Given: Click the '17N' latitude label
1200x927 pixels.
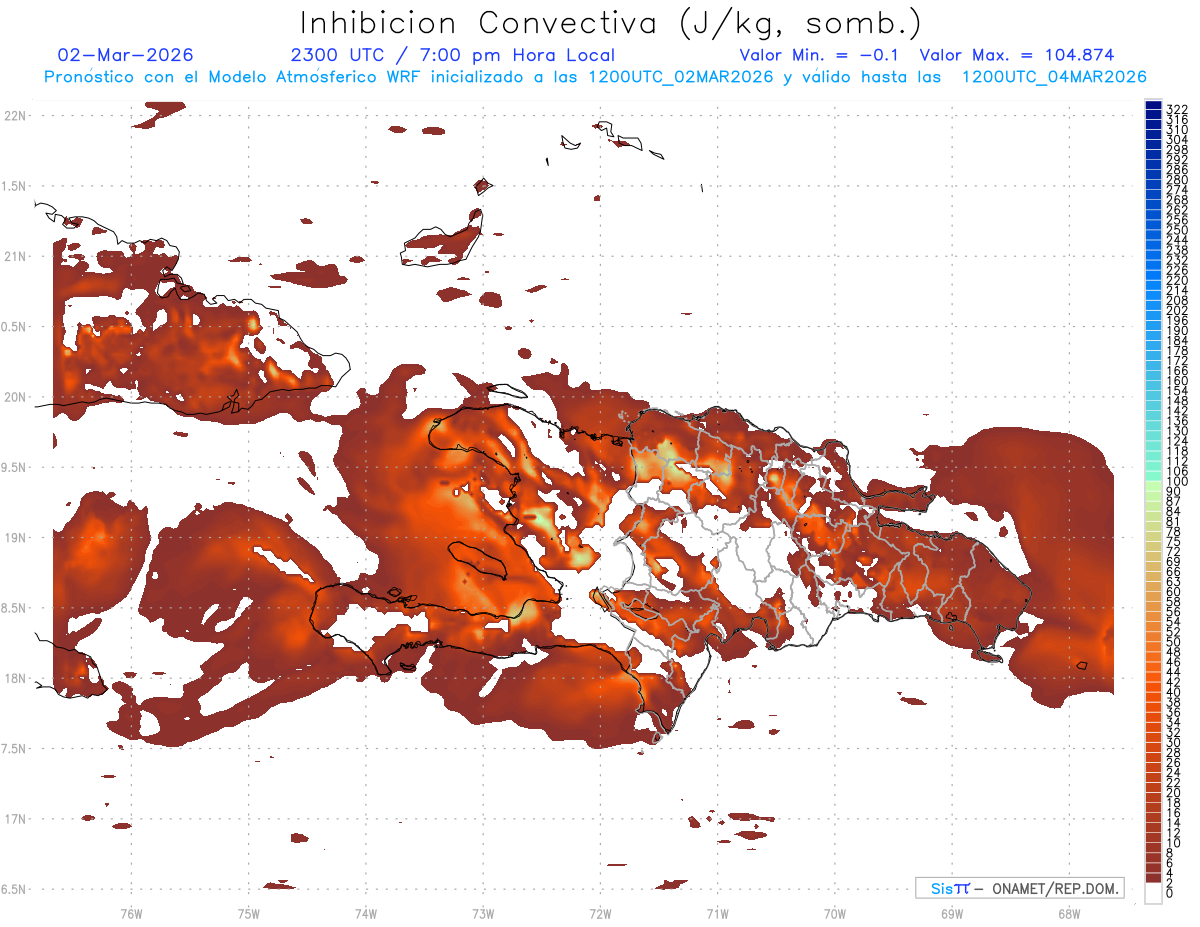Looking at the screenshot, I should point(15,819).
